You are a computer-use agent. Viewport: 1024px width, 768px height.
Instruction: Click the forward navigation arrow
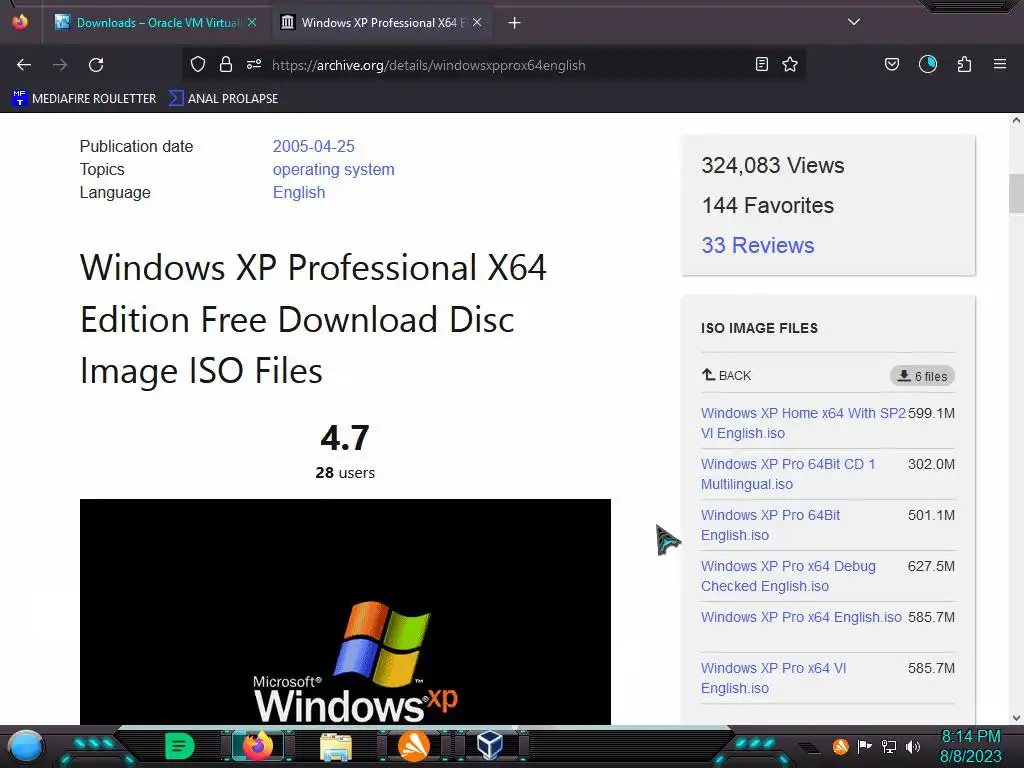point(60,65)
